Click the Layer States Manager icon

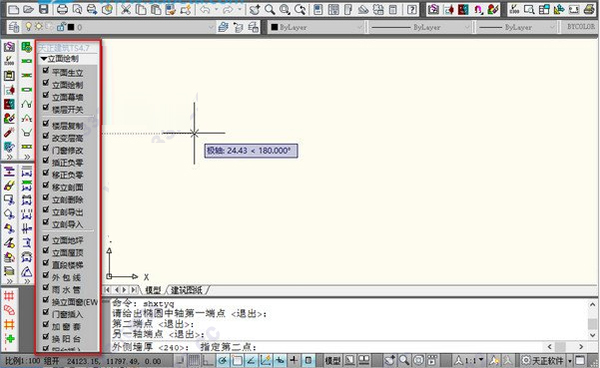[x=253, y=27]
